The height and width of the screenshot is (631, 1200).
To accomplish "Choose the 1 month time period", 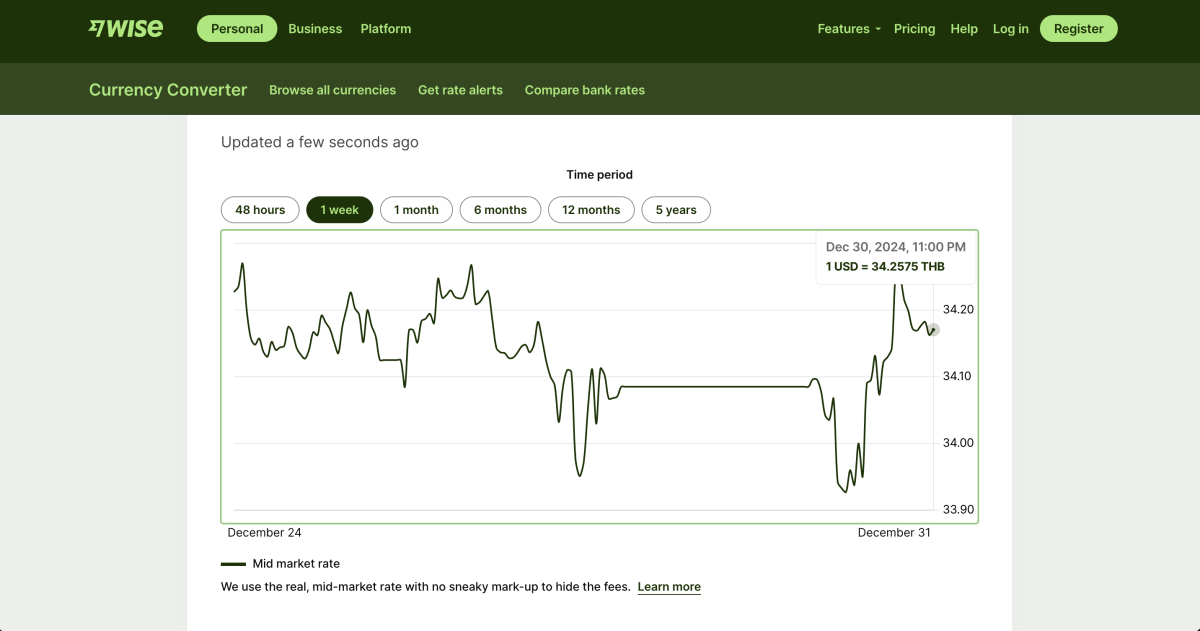I will (416, 210).
